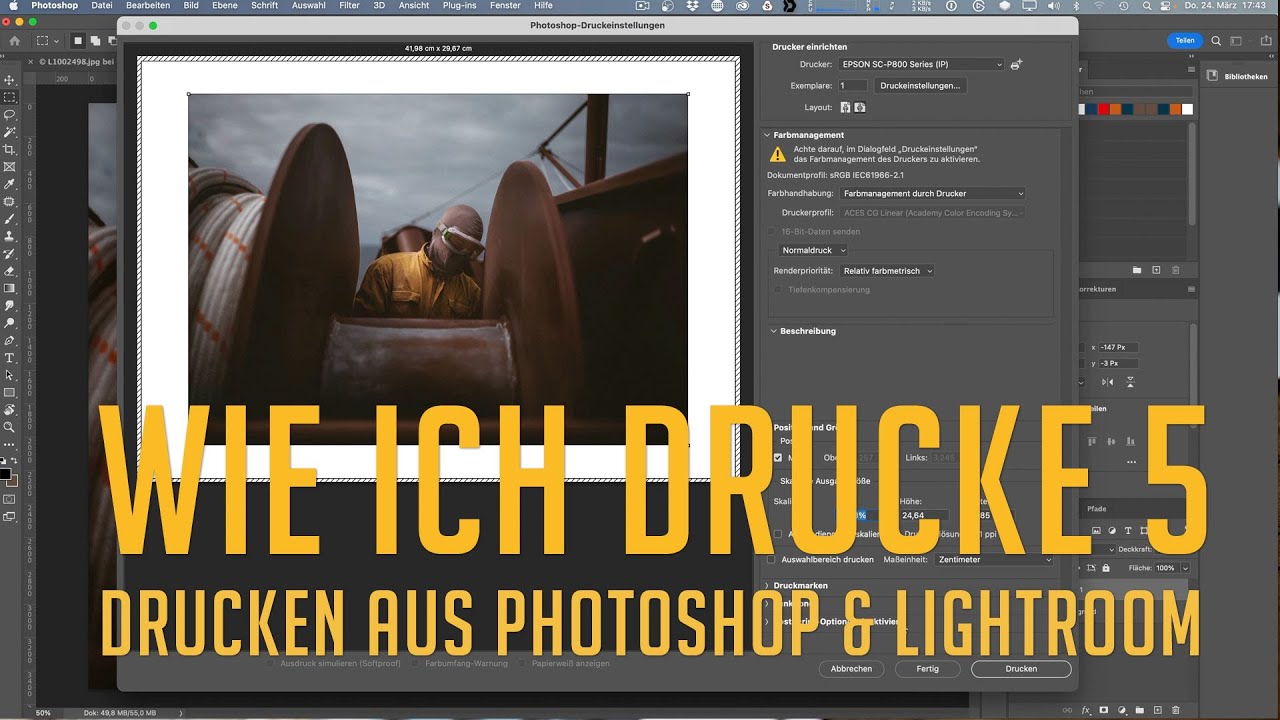Open the Datei menu
Viewport: 1280px width, 720px height.
pos(102,6)
